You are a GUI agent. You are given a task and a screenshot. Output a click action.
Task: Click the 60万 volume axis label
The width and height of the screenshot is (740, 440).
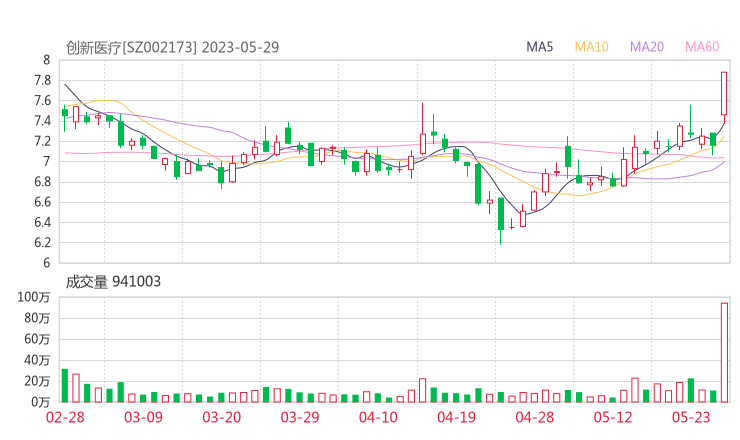[x=37, y=339]
